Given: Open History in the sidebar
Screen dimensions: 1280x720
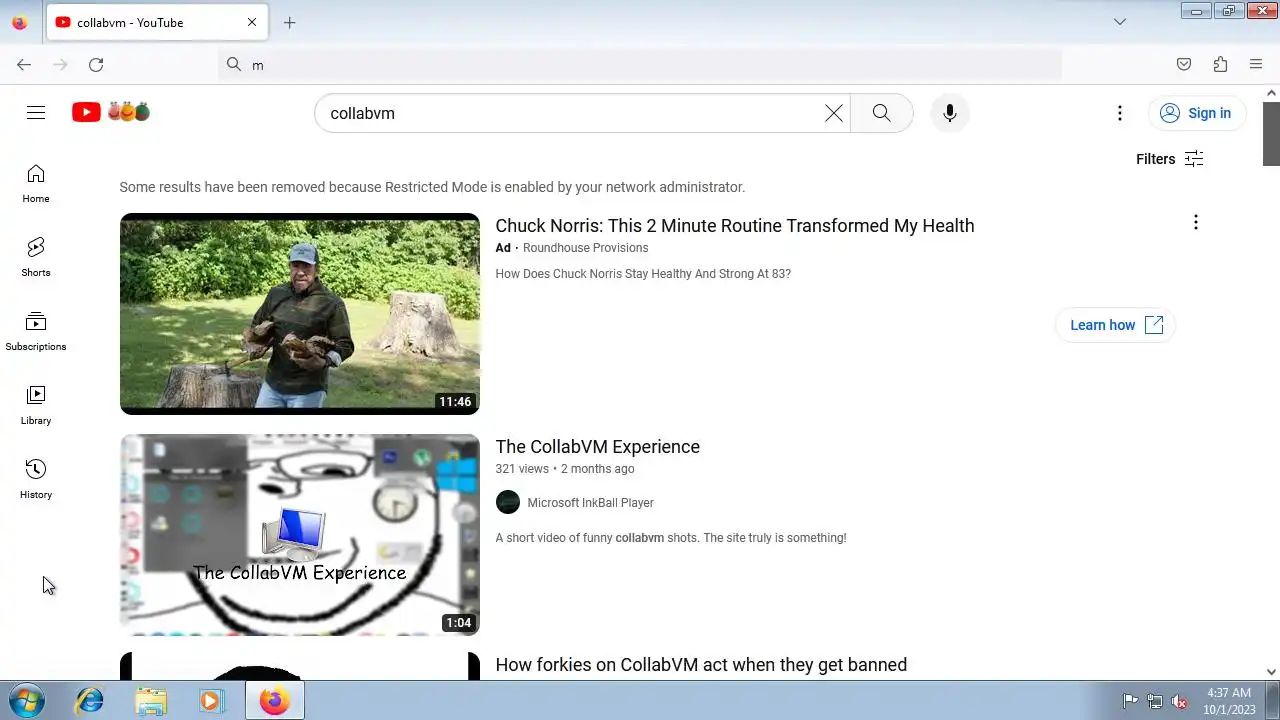Looking at the screenshot, I should [36, 480].
